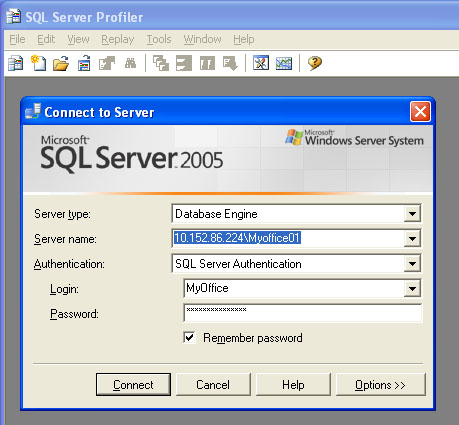Click the Connect to Server dialog icon
Image resolution: width=459 pixels, height=425 pixels.
point(33,111)
